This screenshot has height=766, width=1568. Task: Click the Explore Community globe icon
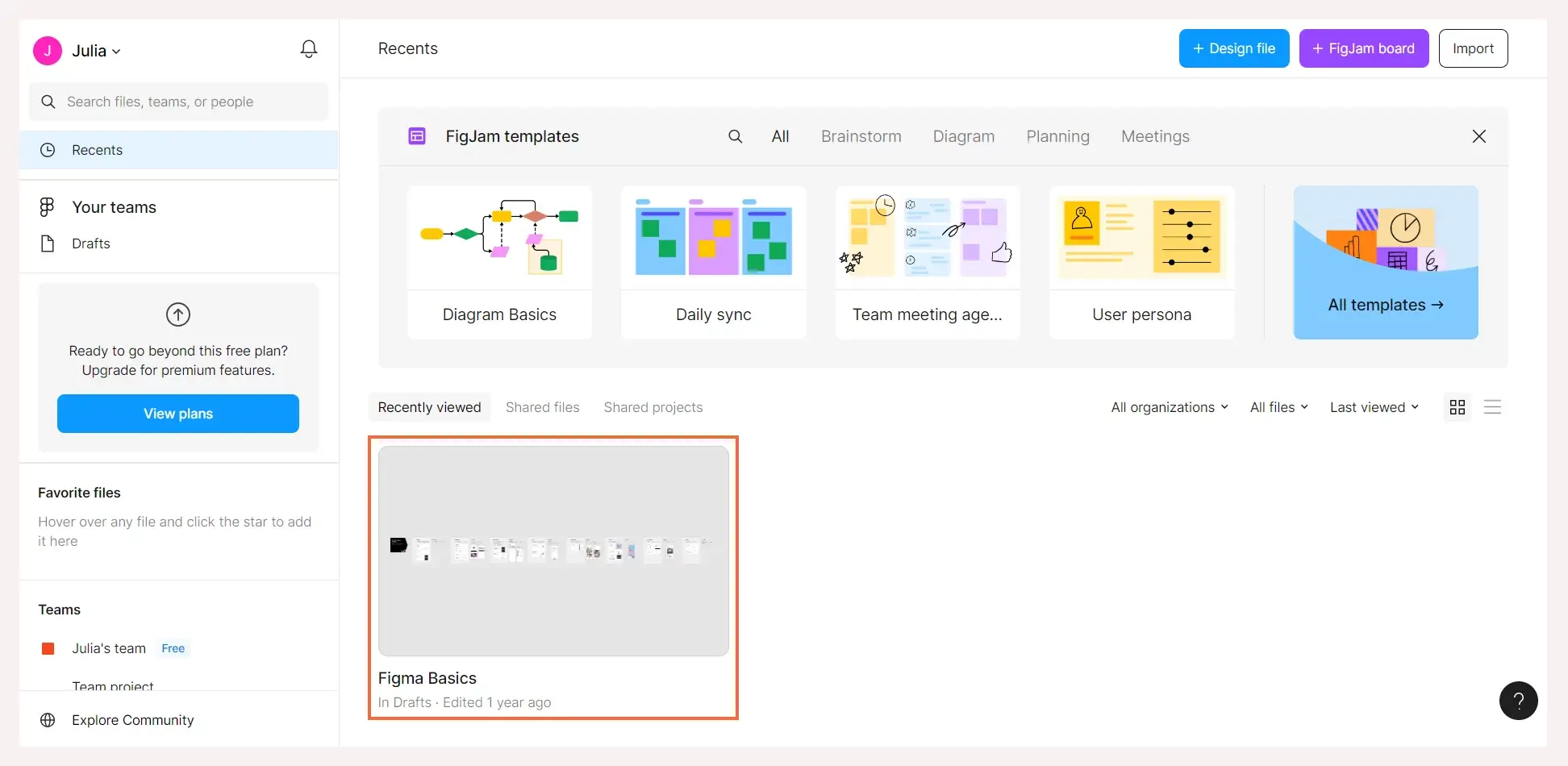coord(48,720)
